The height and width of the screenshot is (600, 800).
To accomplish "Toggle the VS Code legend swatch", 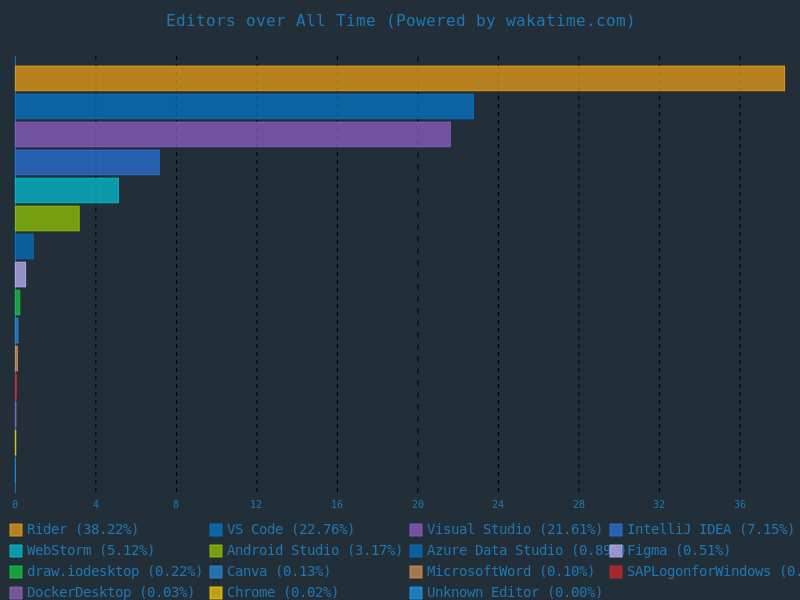I will point(216,530).
